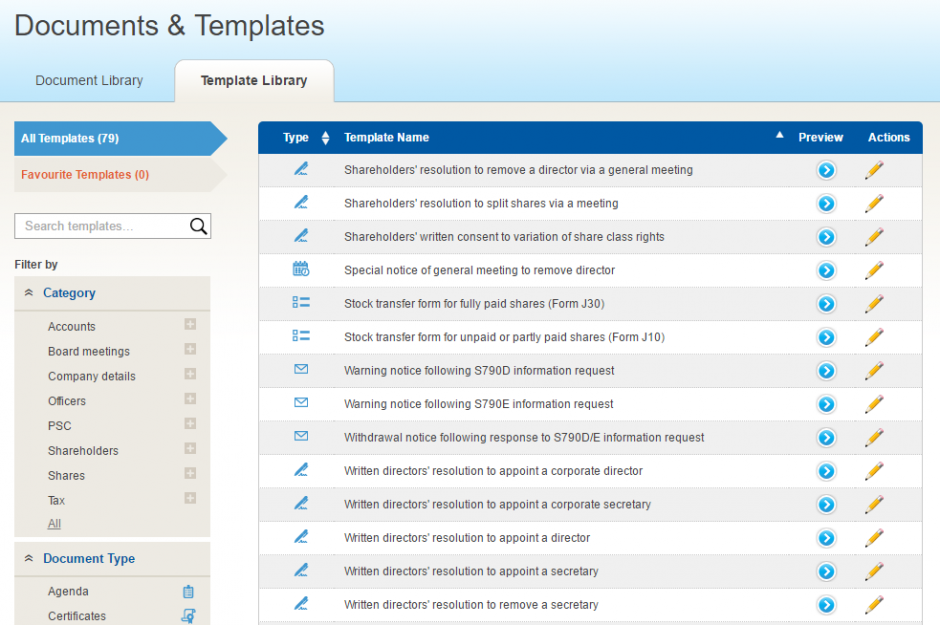Select the Favourite Templates (0) list

coord(85,175)
